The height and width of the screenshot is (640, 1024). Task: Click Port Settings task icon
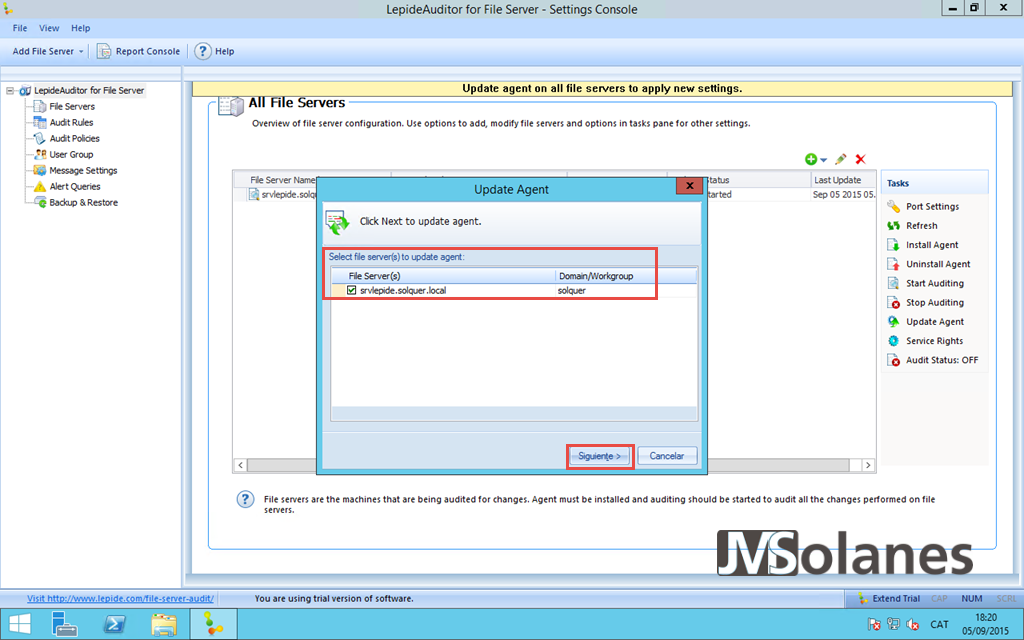(x=893, y=206)
